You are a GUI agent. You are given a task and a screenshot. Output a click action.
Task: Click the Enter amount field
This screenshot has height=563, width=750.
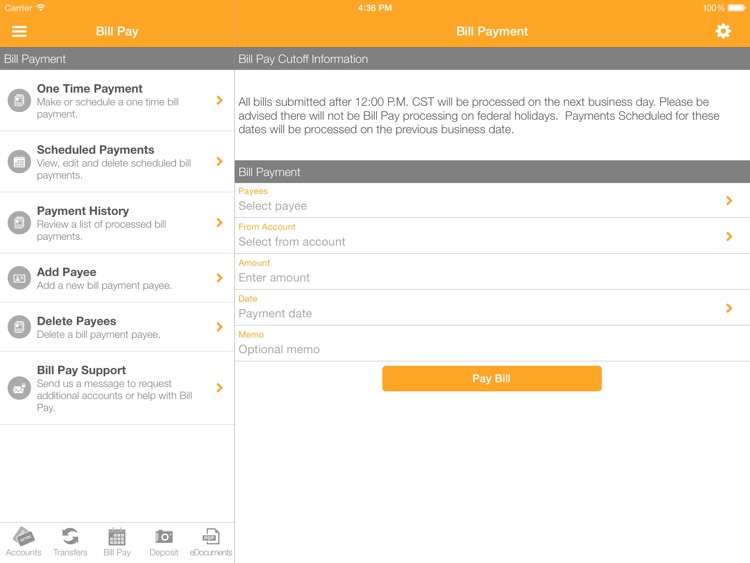(x=492, y=272)
